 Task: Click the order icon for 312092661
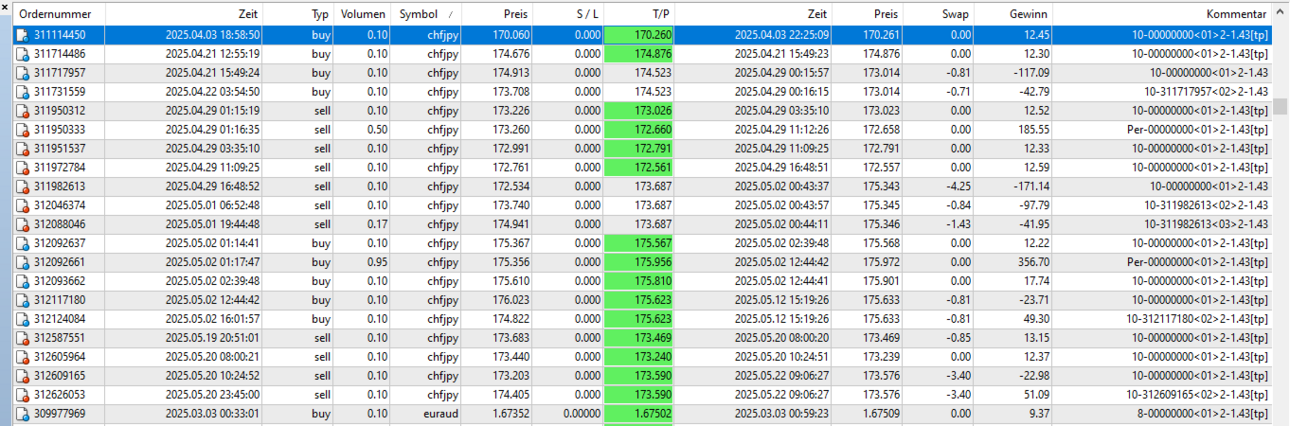[21, 262]
